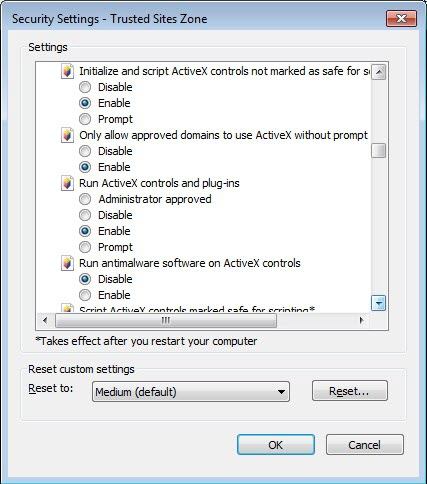Click the horizontal scrollbar thumb
This screenshot has width=427, height=484.
pyautogui.click(x=166, y=320)
